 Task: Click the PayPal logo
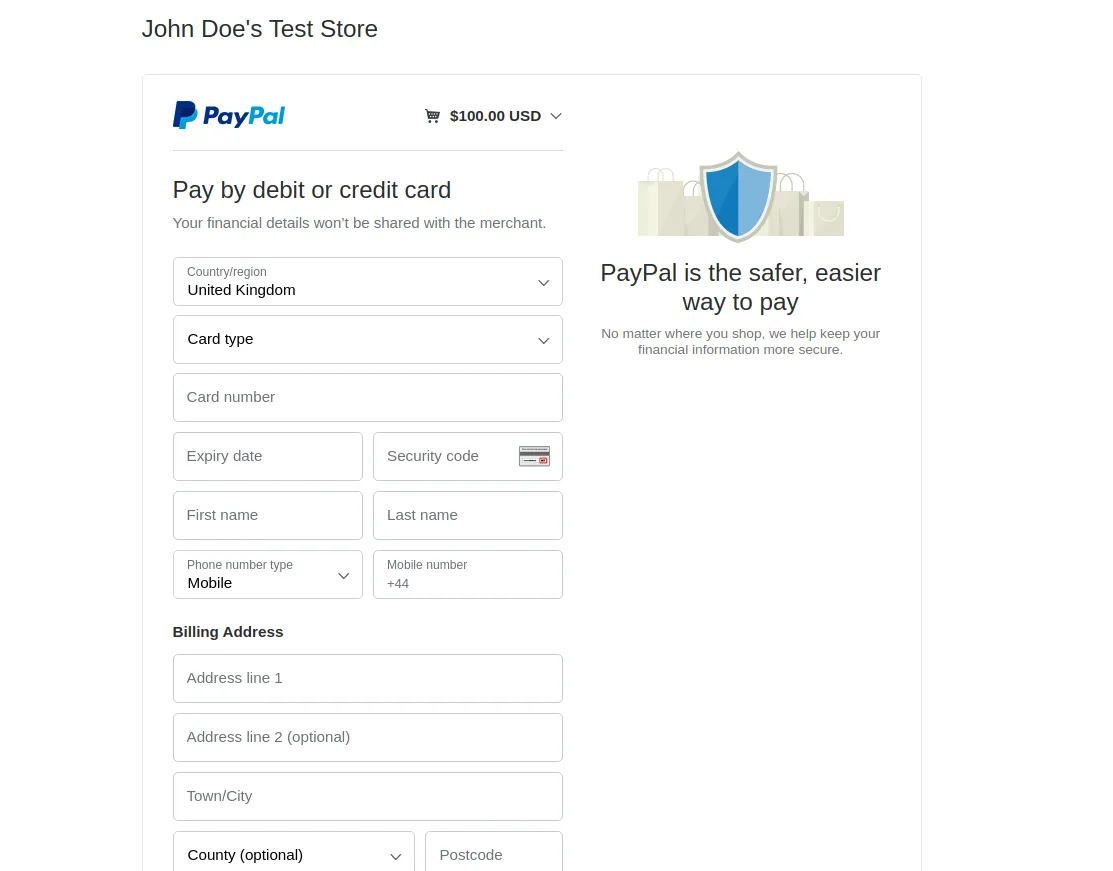pos(229,116)
